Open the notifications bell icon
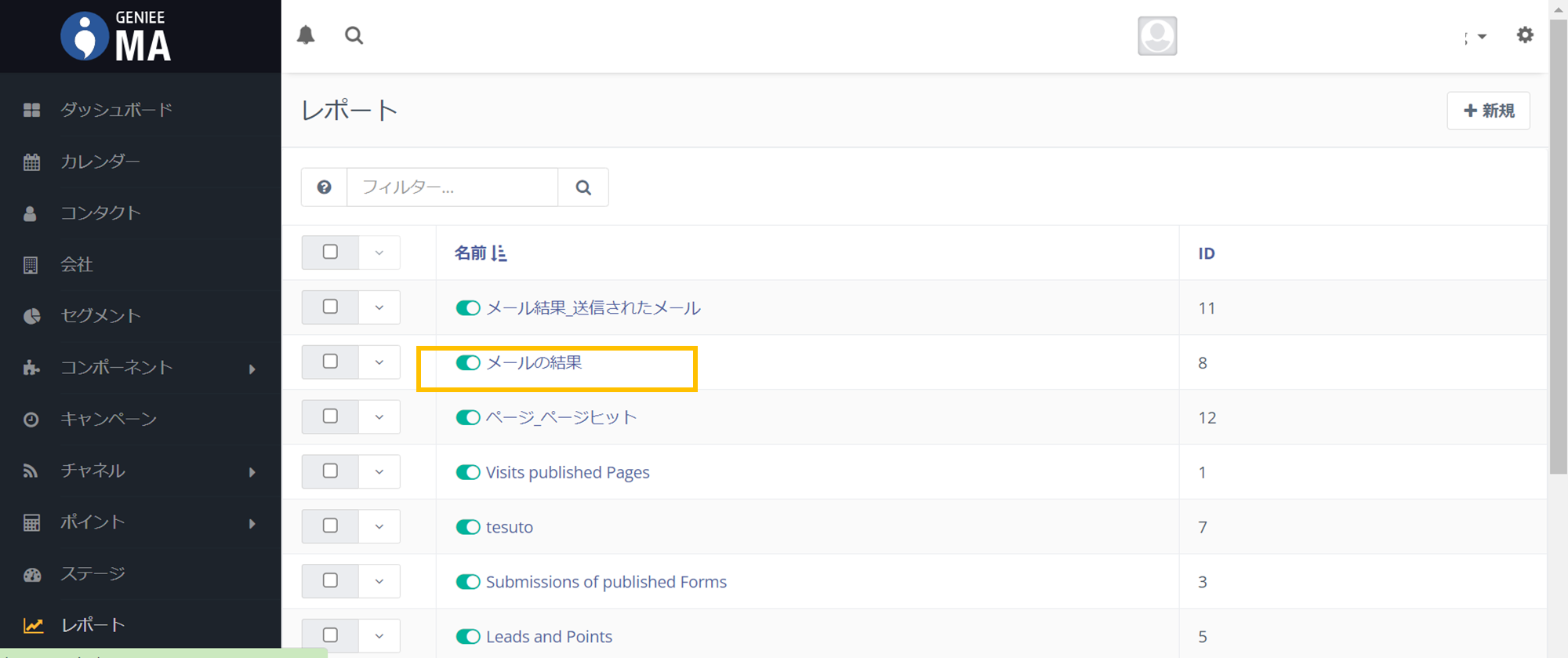This screenshot has height=658, width=1568. tap(306, 35)
